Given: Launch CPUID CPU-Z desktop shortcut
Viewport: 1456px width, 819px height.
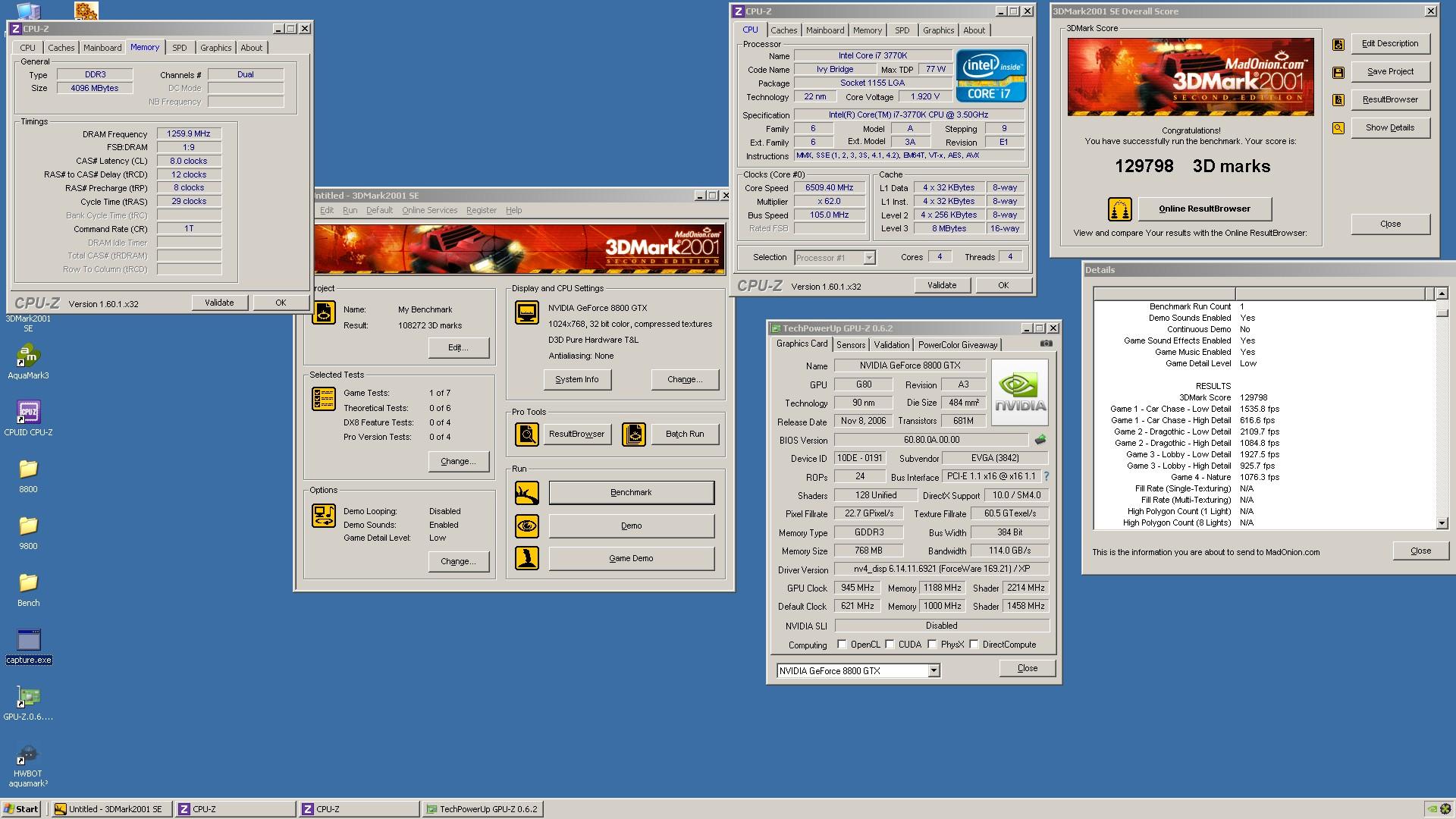Looking at the screenshot, I should point(28,419).
